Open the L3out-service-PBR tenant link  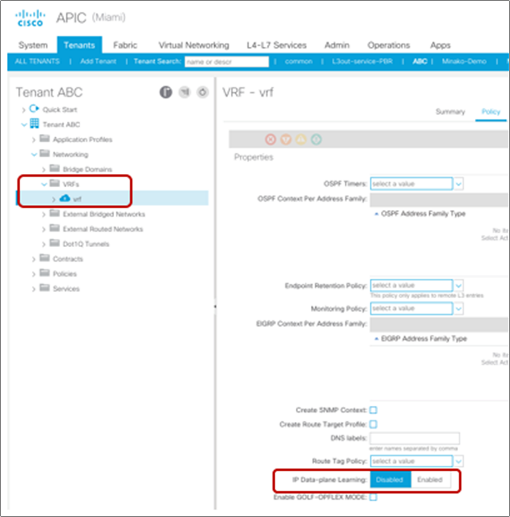(x=362, y=61)
